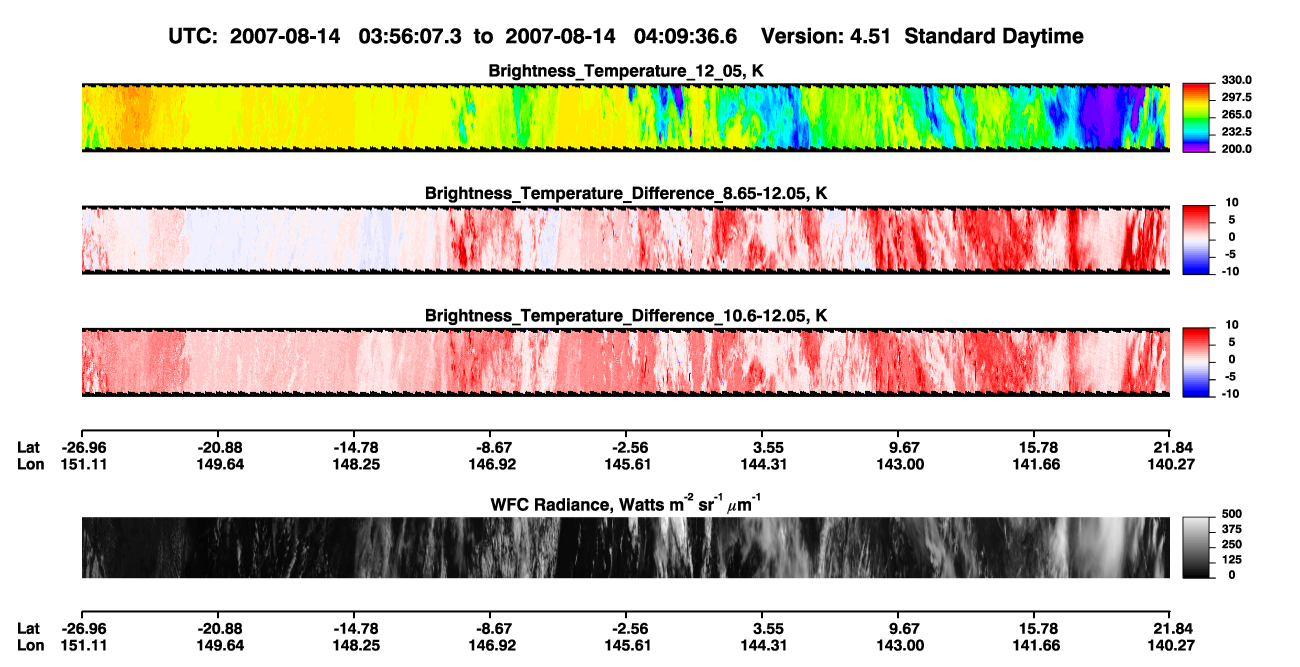1300x667 pixels.
Task: Click the 125 tick on the WFC colorbar
Action: tap(1233, 559)
